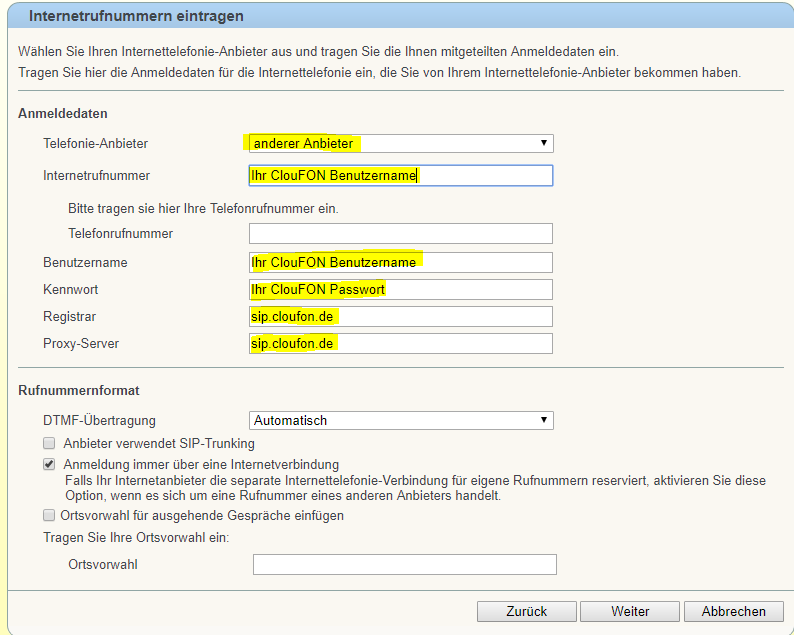Click the Ortsvorwahl für ausgehende Gespräche label
The image size is (794, 635).
click(202, 515)
